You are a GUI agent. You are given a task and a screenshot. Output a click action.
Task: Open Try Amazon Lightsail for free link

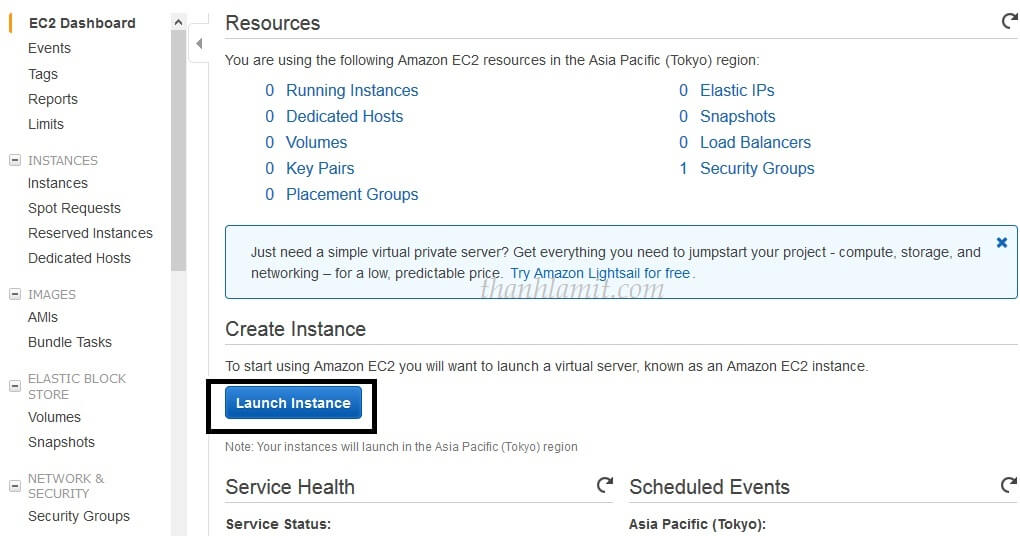coord(600,273)
